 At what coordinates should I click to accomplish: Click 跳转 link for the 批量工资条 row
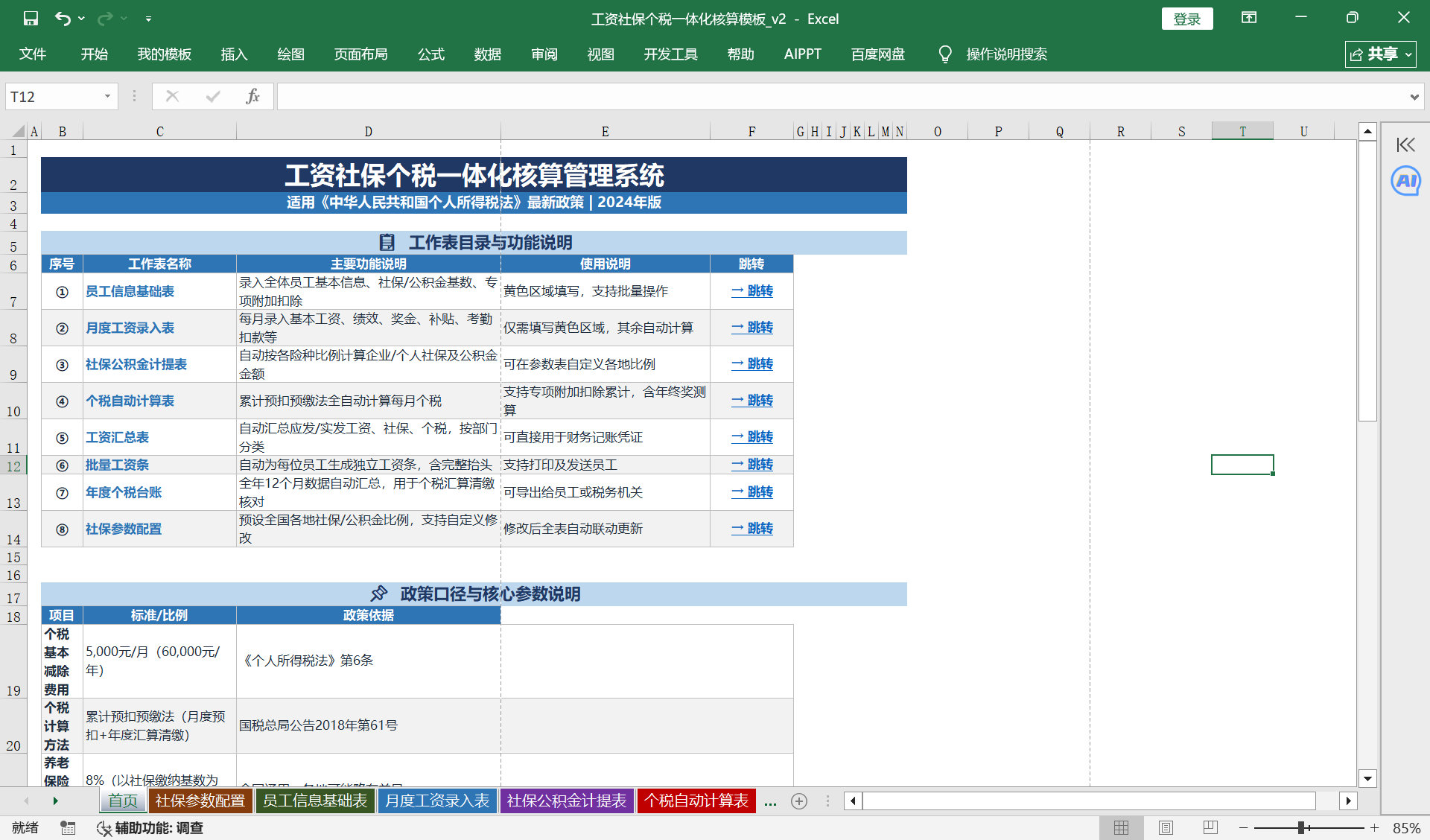click(752, 465)
